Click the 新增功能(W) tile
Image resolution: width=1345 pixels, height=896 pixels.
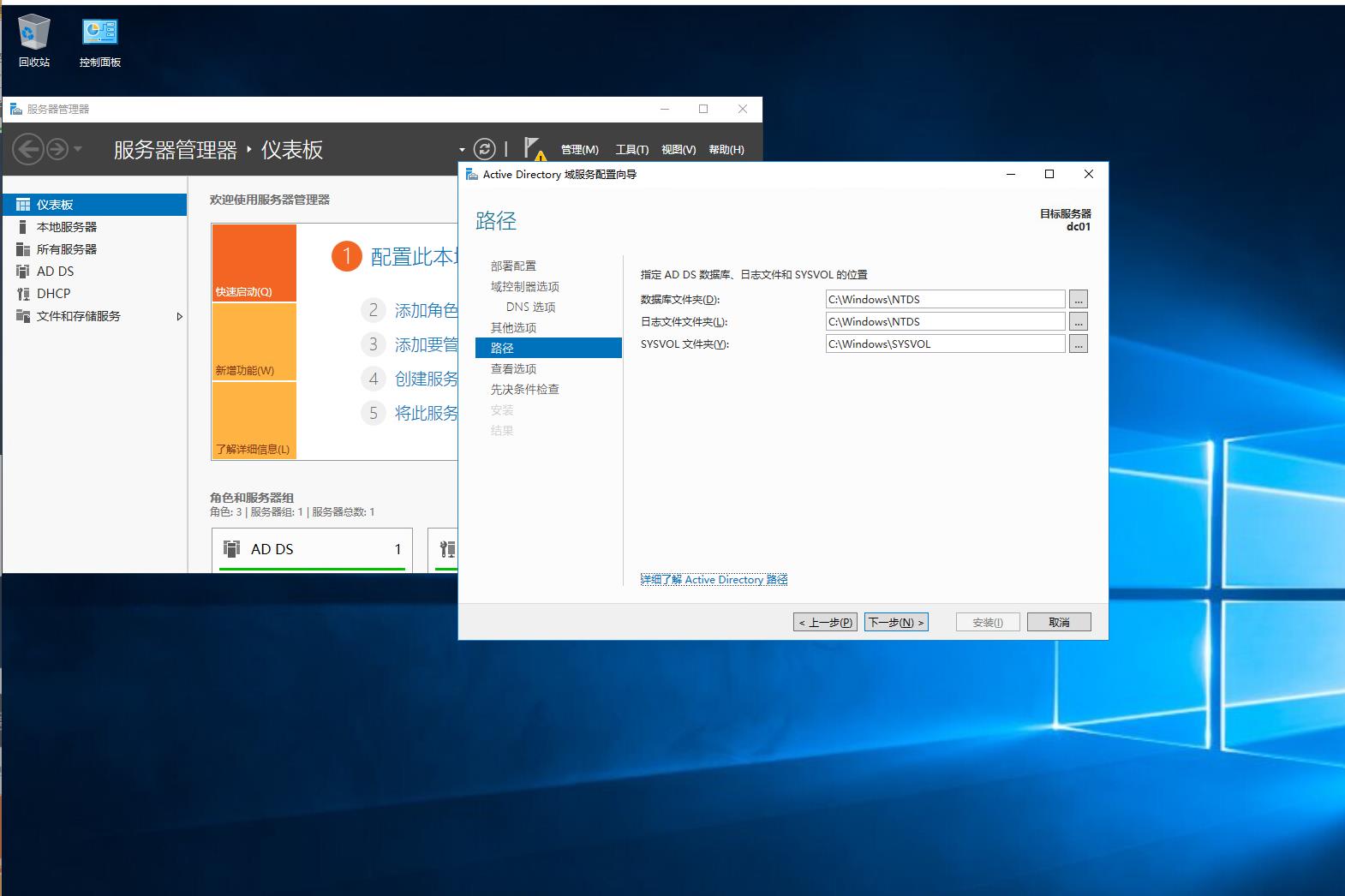pos(254,342)
